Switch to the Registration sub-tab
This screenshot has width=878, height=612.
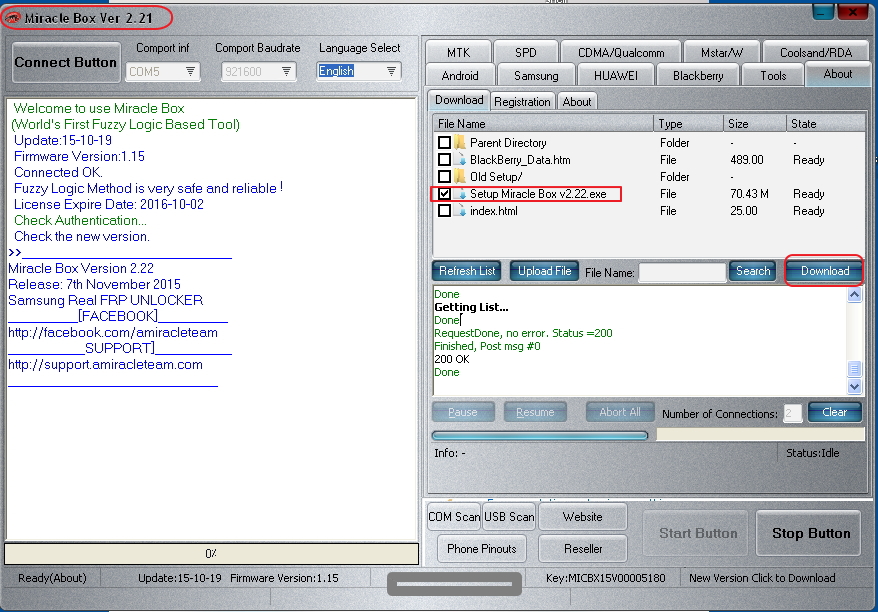[522, 101]
